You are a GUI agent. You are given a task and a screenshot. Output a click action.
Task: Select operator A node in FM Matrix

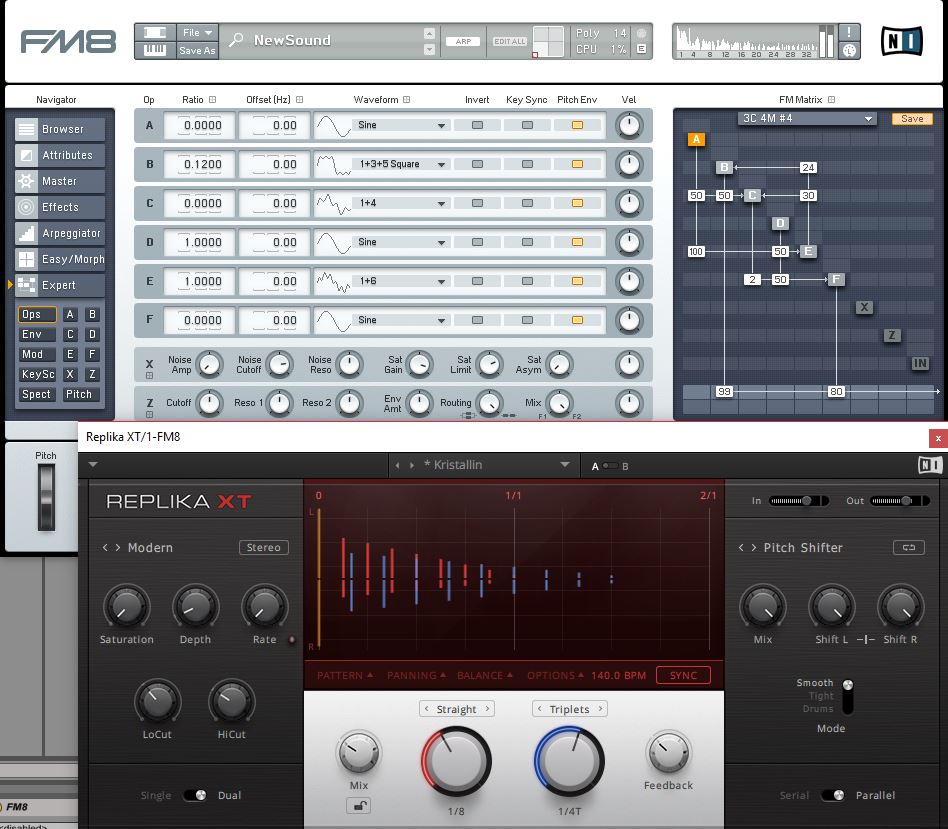696,140
